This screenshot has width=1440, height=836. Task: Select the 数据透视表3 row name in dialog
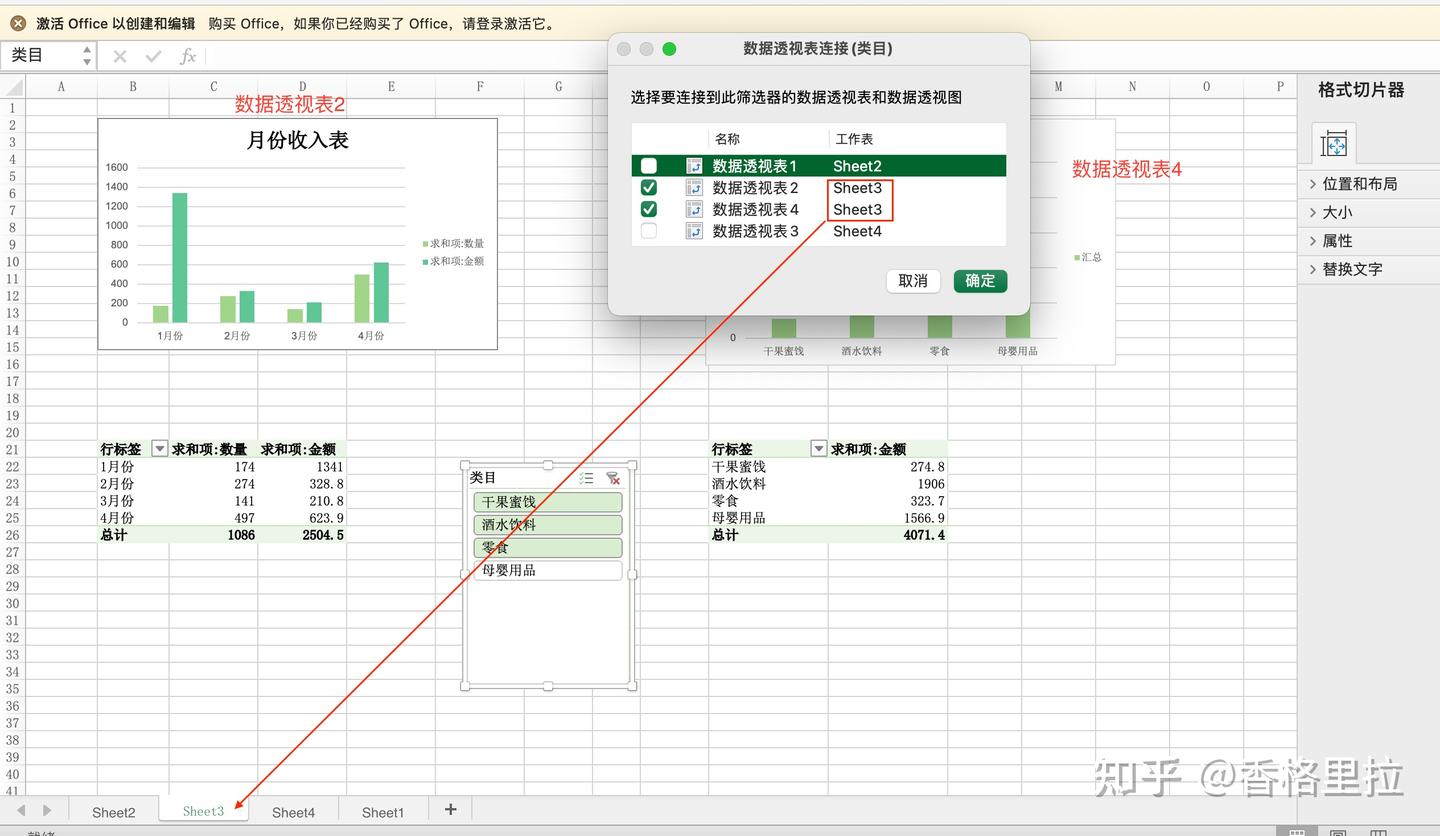click(755, 231)
